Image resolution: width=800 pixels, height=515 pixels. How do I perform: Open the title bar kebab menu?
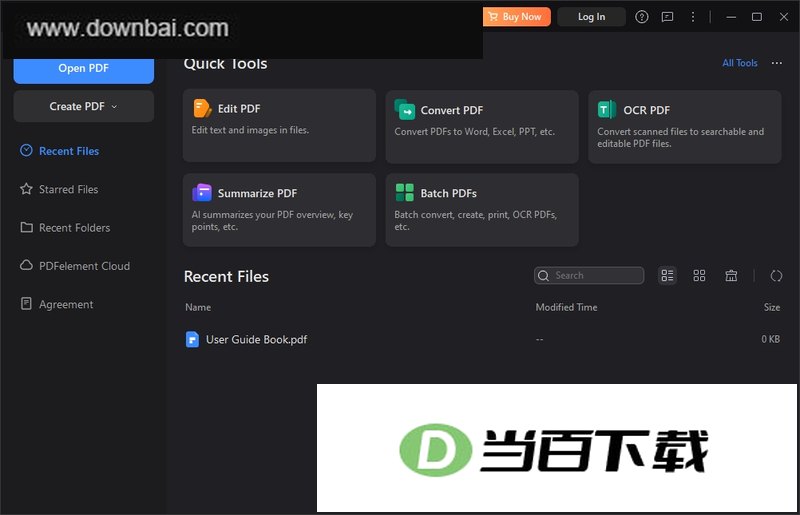click(x=692, y=17)
